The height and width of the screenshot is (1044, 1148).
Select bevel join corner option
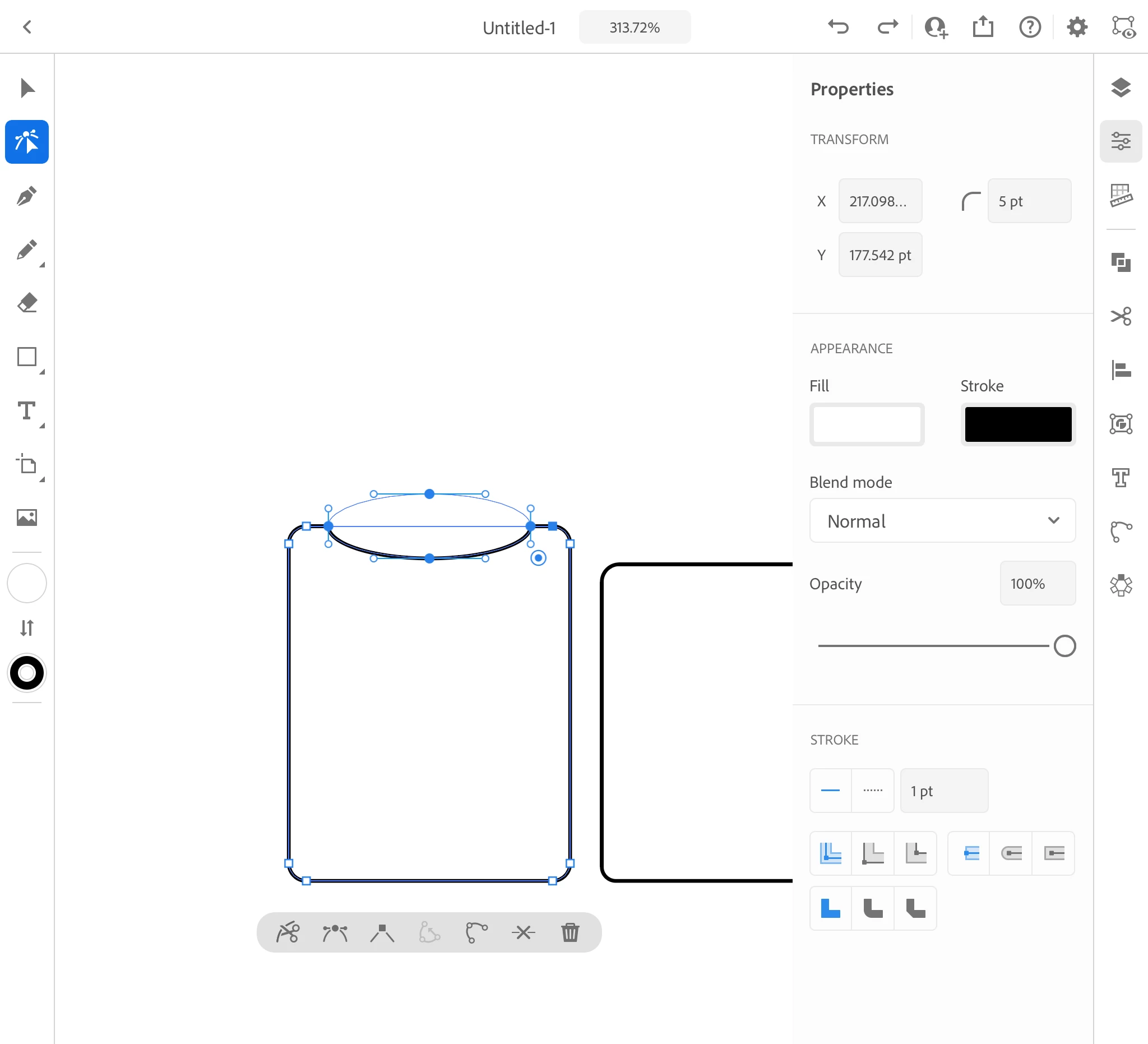pyautogui.click(x=915, y=908)
